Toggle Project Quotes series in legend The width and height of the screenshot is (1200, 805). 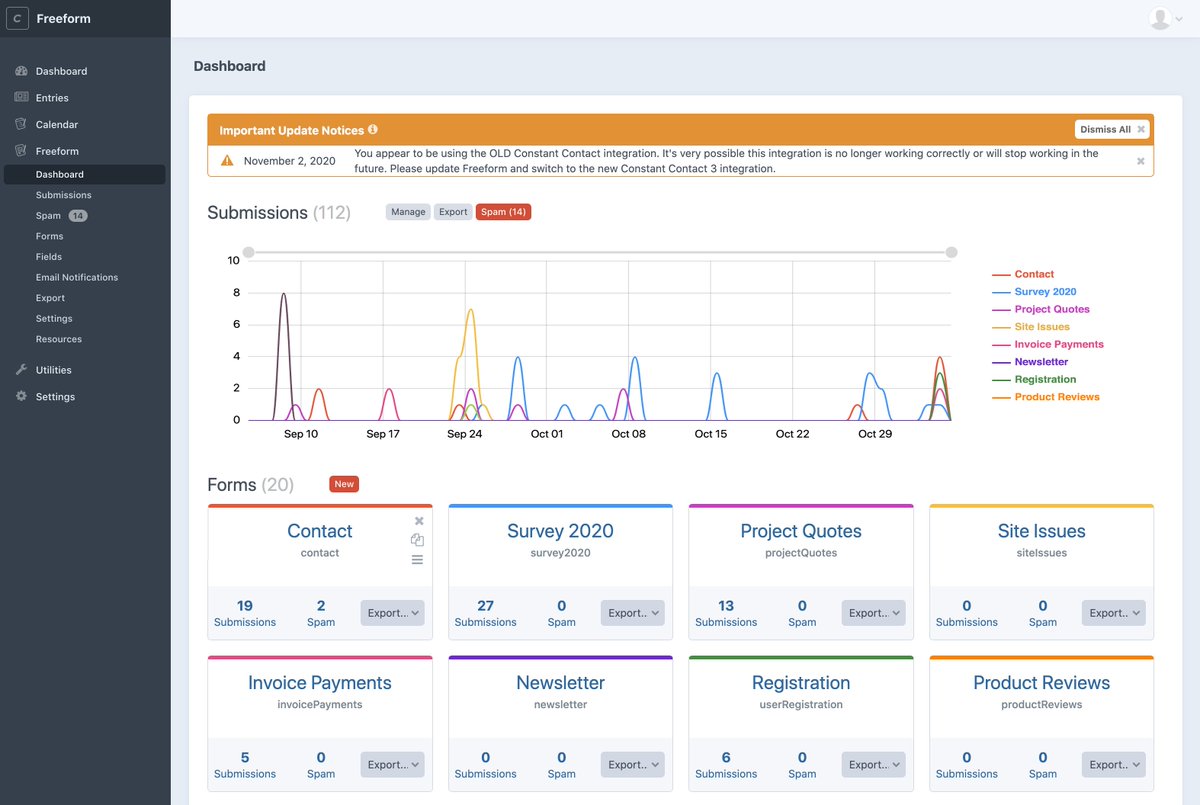coord(1041,309)
